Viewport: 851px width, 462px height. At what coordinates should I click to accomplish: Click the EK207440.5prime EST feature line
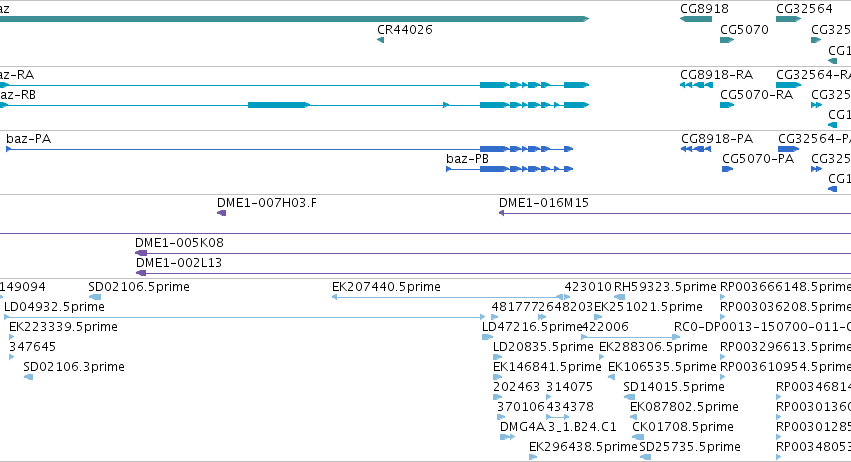coord(450,297)
